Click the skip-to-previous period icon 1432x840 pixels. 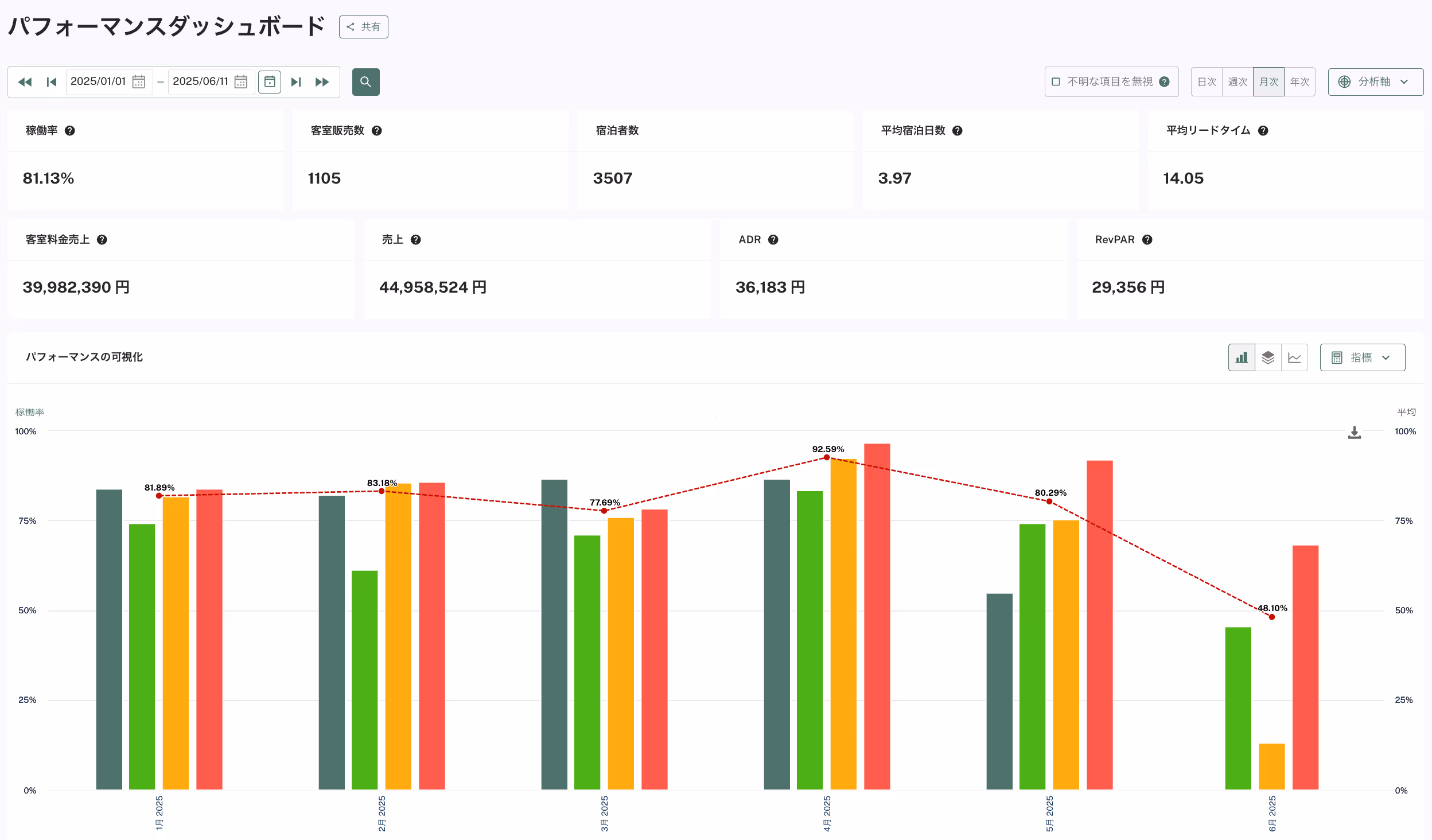tap(52, 82)
